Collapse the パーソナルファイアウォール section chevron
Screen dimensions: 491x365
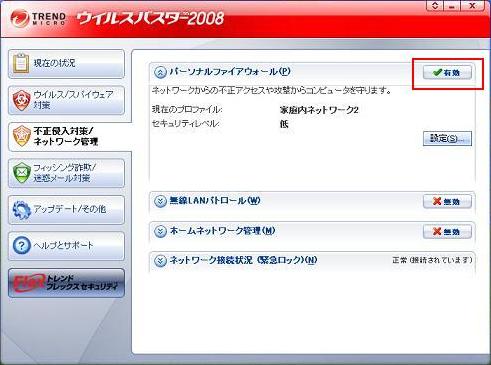[160, 72]
